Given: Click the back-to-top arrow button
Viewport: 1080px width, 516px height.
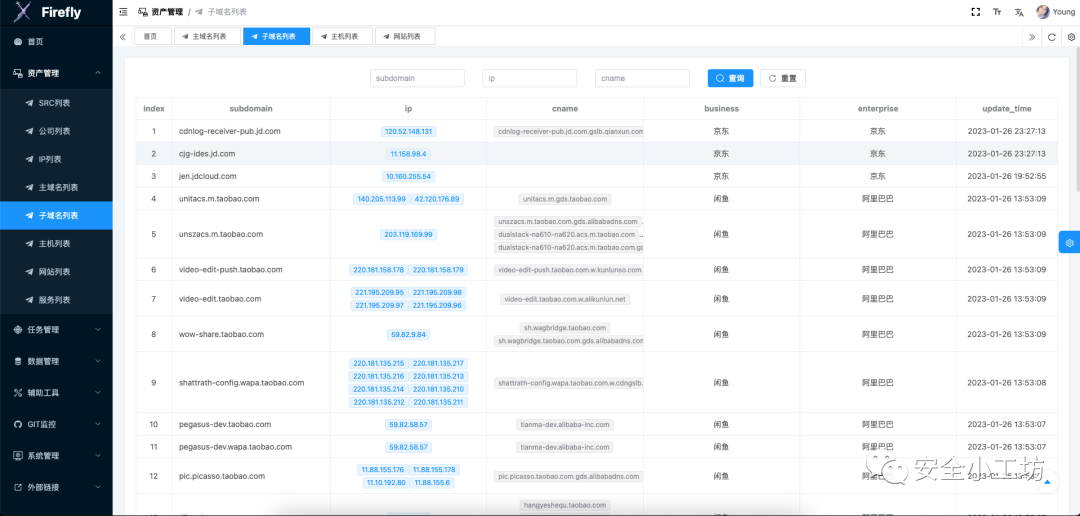Looking at the screenshot, I should pos(1047,482).
